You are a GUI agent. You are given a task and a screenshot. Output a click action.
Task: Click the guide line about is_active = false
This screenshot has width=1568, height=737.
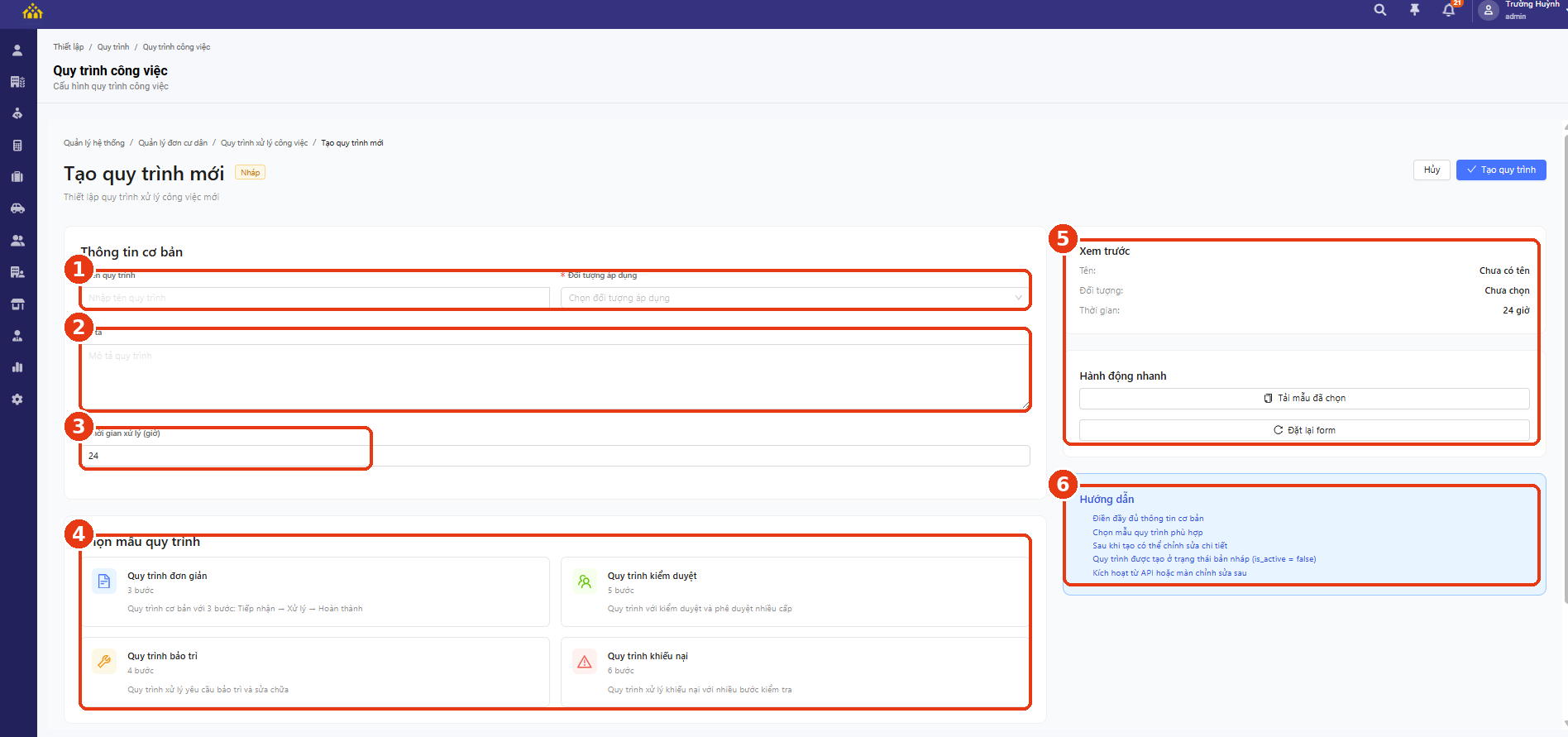(x=1204, y=559)
